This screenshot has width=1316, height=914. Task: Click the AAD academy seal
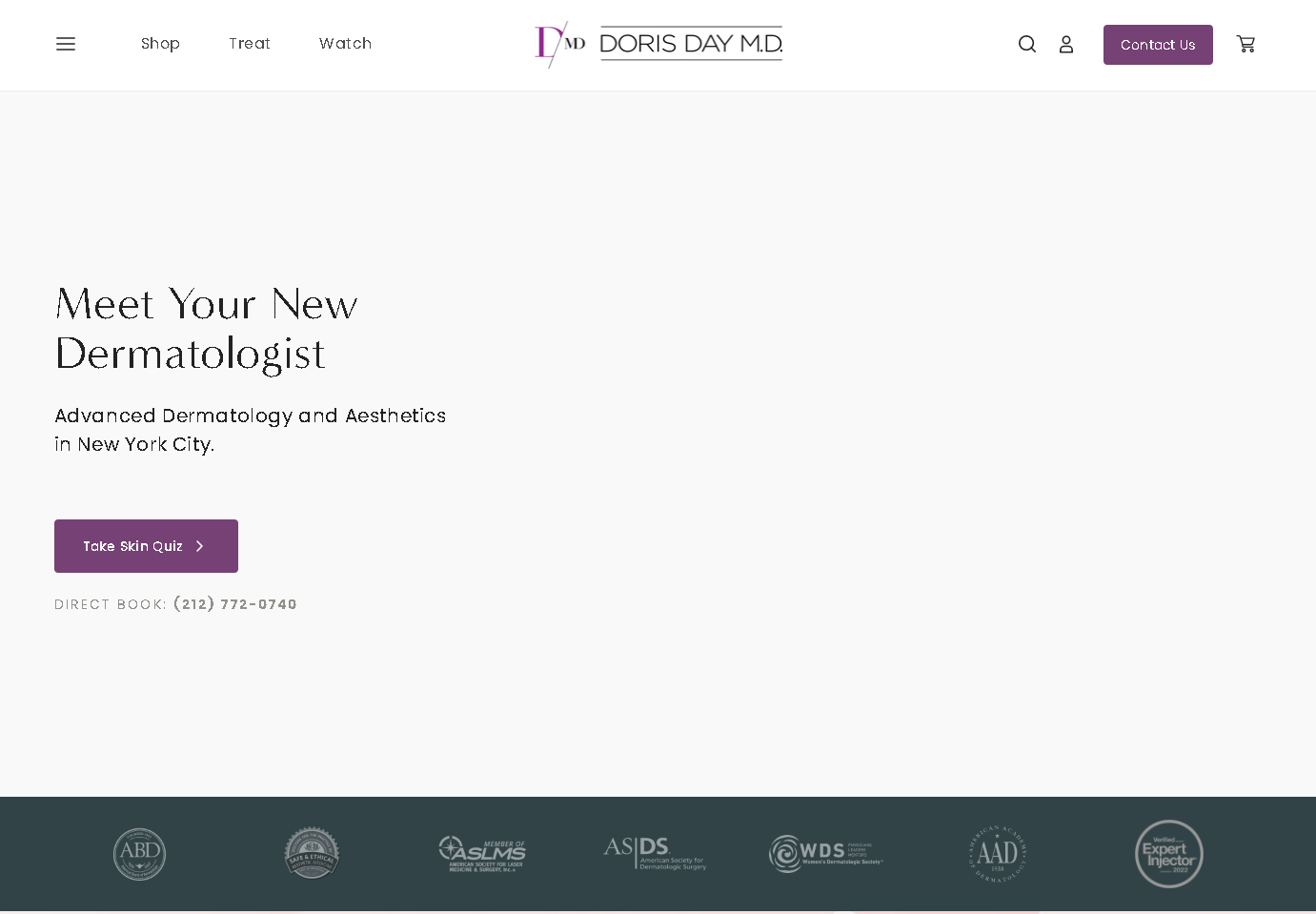pos(998,854)
